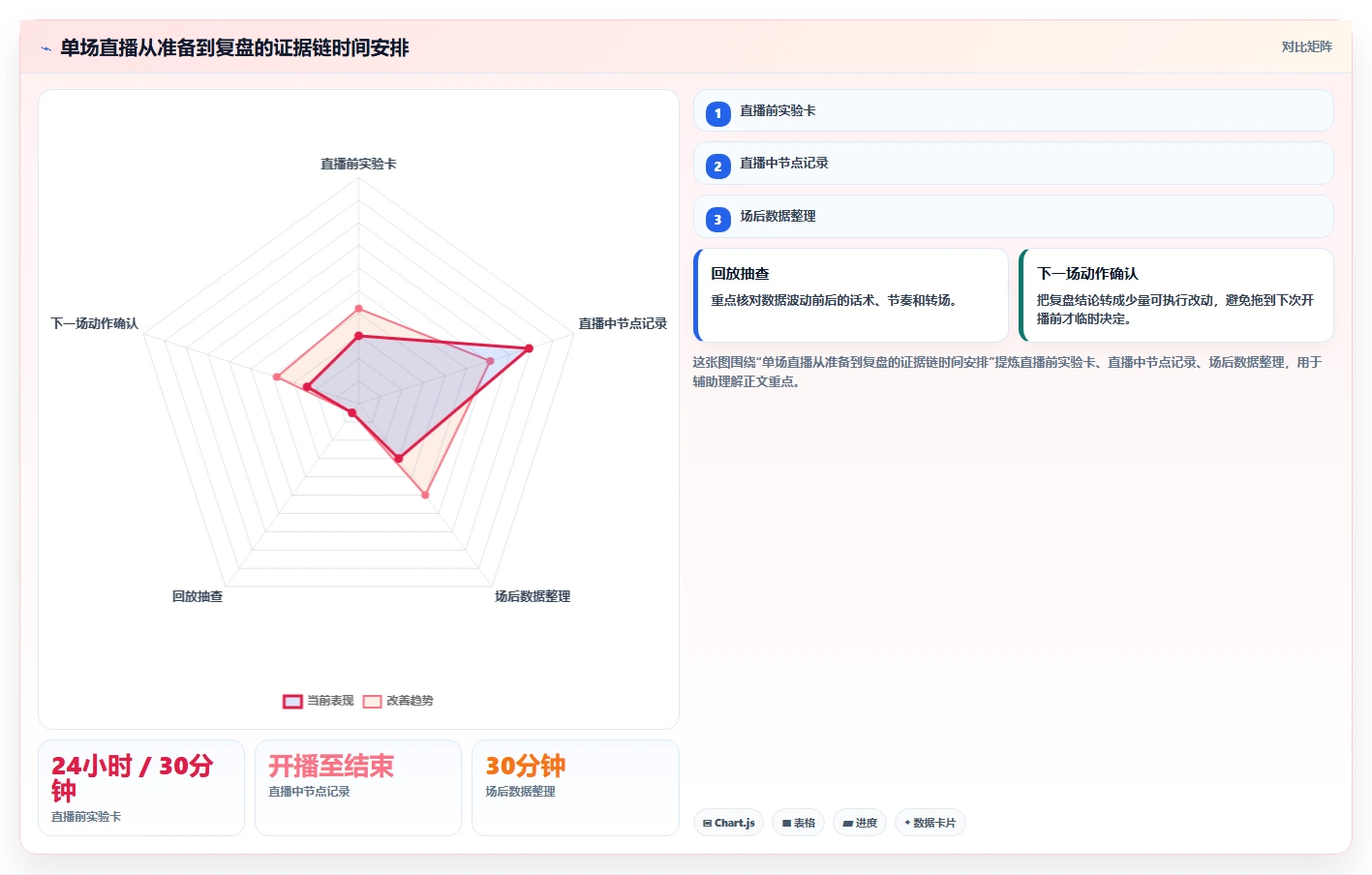Click the 回放抽查 radar axis label
Image resolution: width=1372 pixels, height=875 pixels.
(198, 596)
